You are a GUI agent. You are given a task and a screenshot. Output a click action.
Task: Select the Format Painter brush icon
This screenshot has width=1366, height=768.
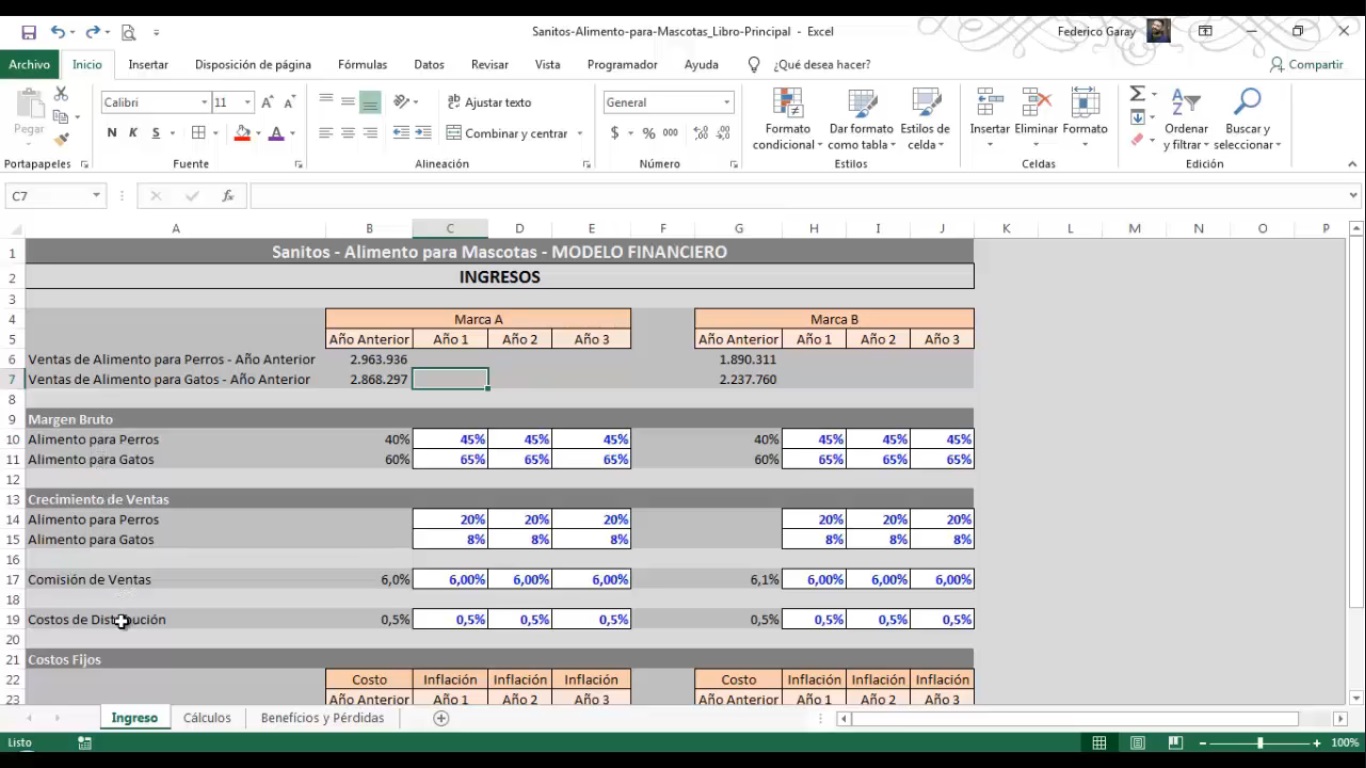tap(61, 140)
